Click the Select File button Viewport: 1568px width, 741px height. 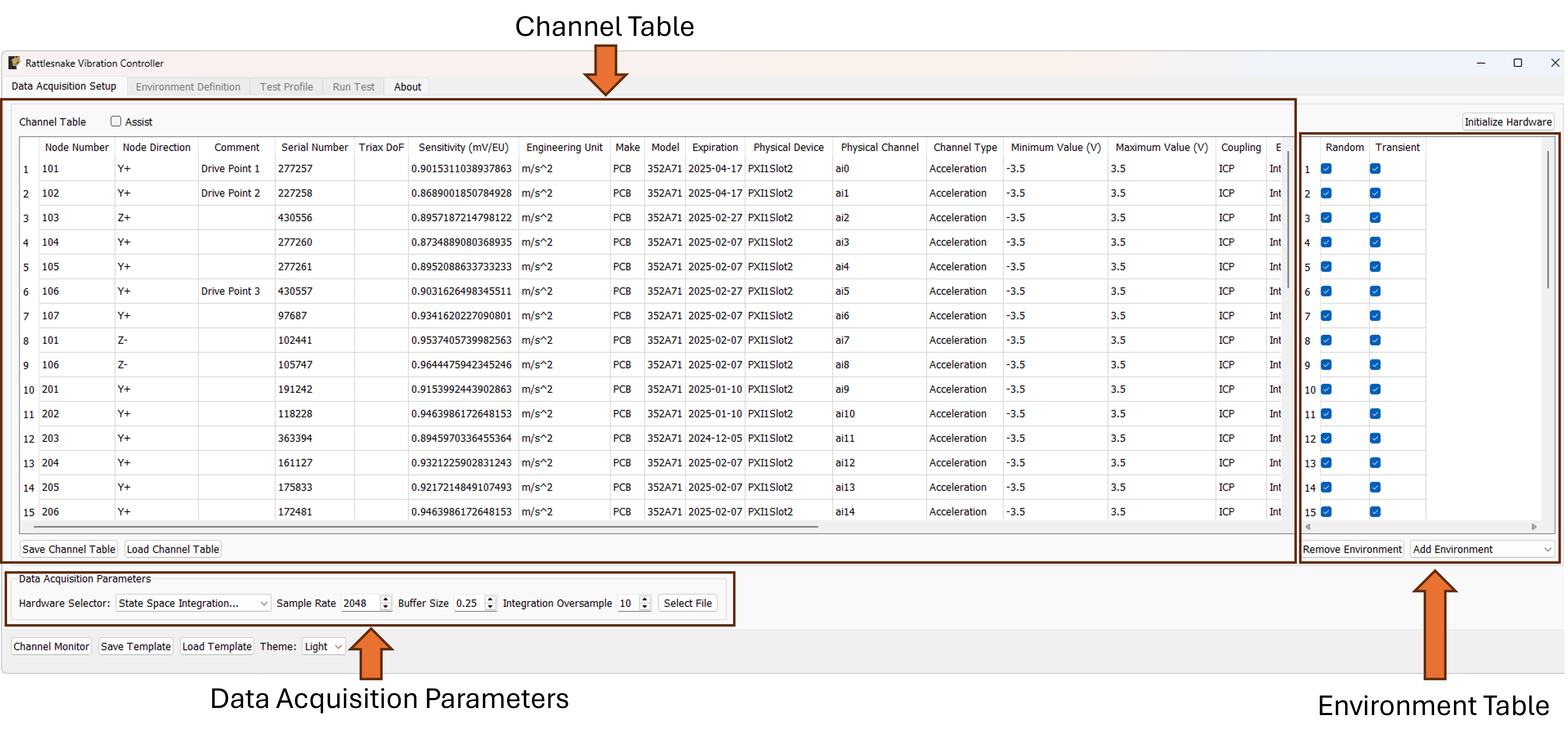687,603
